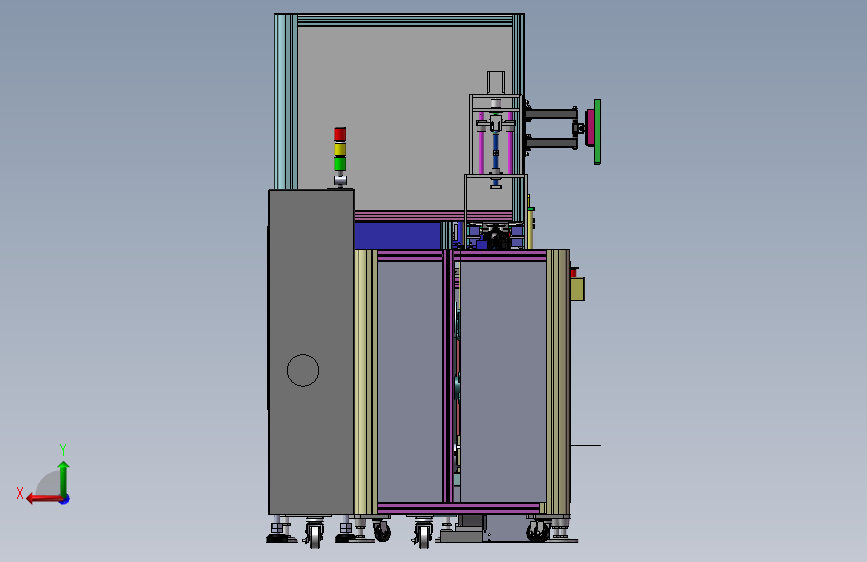
Task: Select the lower support arm holding the green plate
Action: pyautogui.click(x=551, y=143)
